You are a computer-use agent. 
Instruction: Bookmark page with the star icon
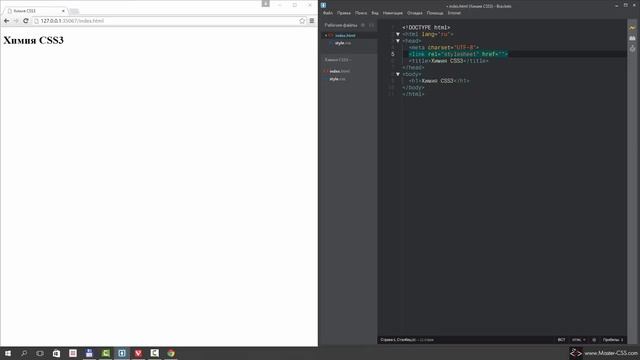[302, 21]
